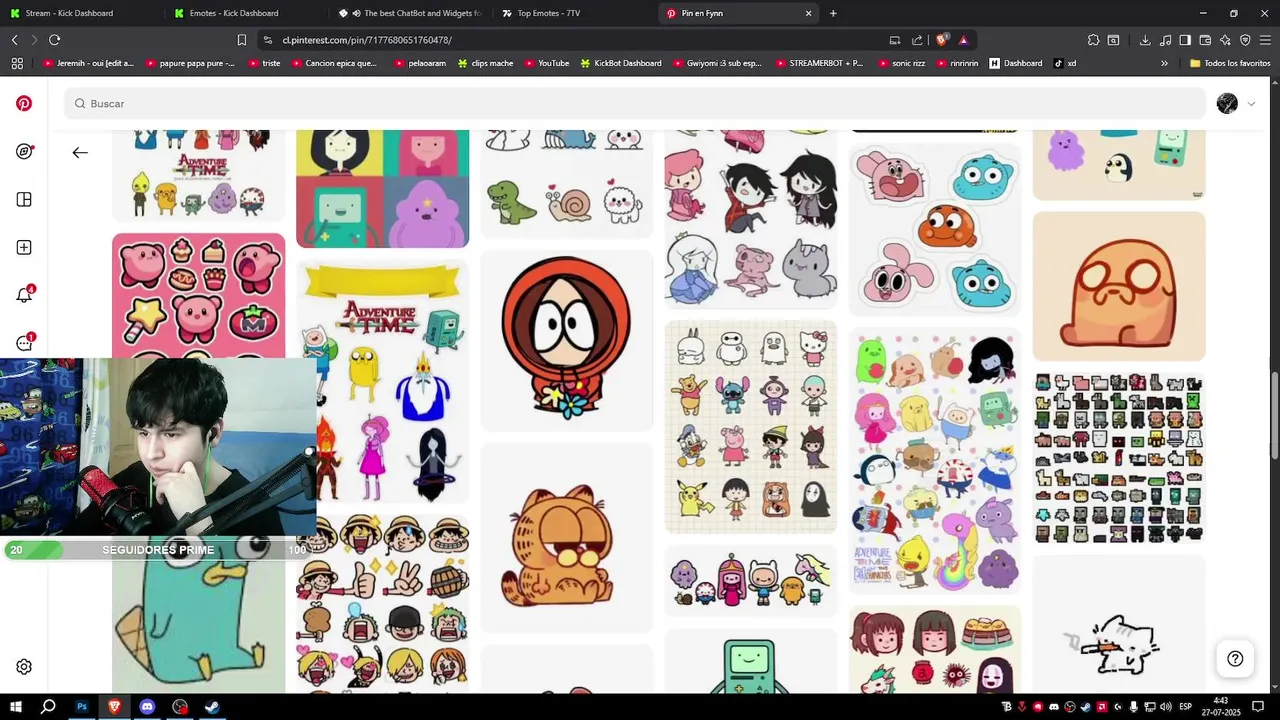Viewport: 1280px width, 720px height.
Task: Bookmark this page with bookmark icon
Action: (x=241, y=40)
